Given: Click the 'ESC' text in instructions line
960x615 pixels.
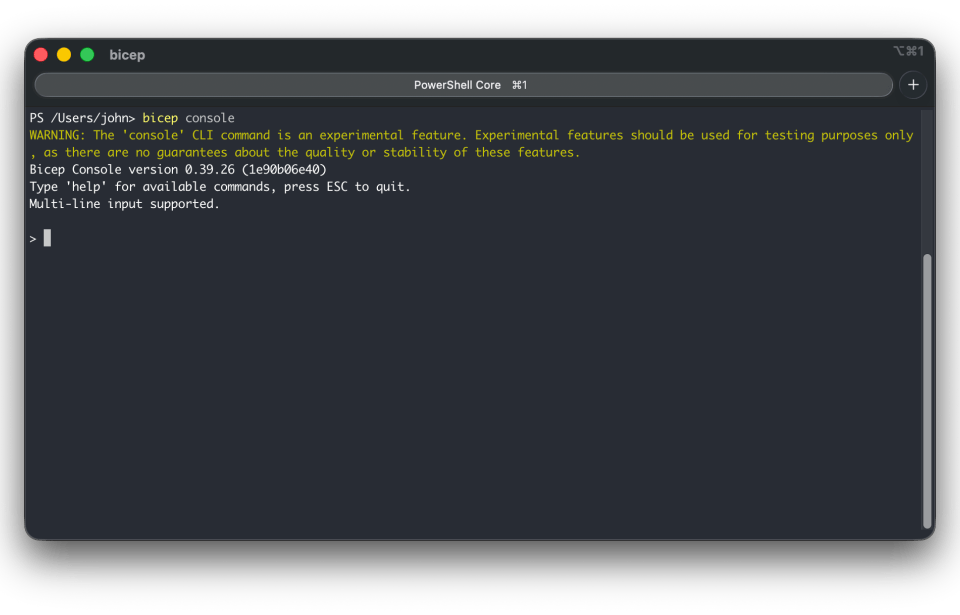Looking at the screenshot, I should (338, 186).
